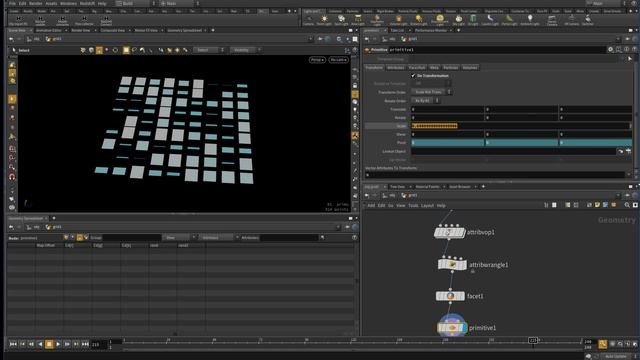The height and width of the screenshot is (360, 640).
Task: Play the animation forward
Action: pyautogui.click(x=58, y=344)
